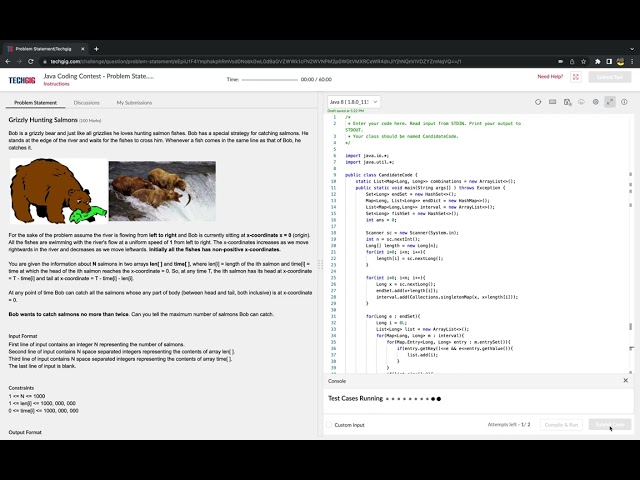Click the reset code icon in the editor toolbar
This screenshot has width=640, height=480.
(x=538, y=102)
